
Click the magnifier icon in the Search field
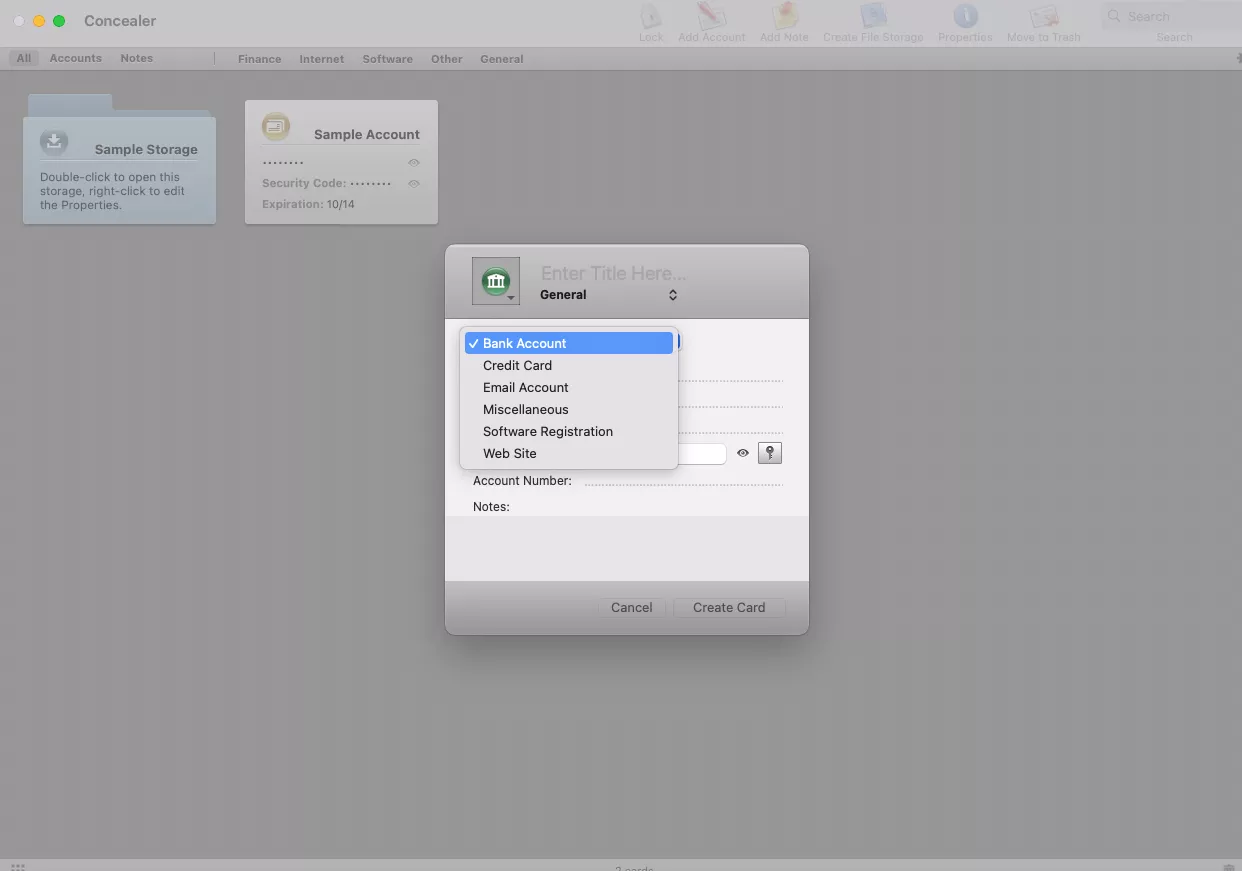pyautogui.click(x=1113, y=16)
